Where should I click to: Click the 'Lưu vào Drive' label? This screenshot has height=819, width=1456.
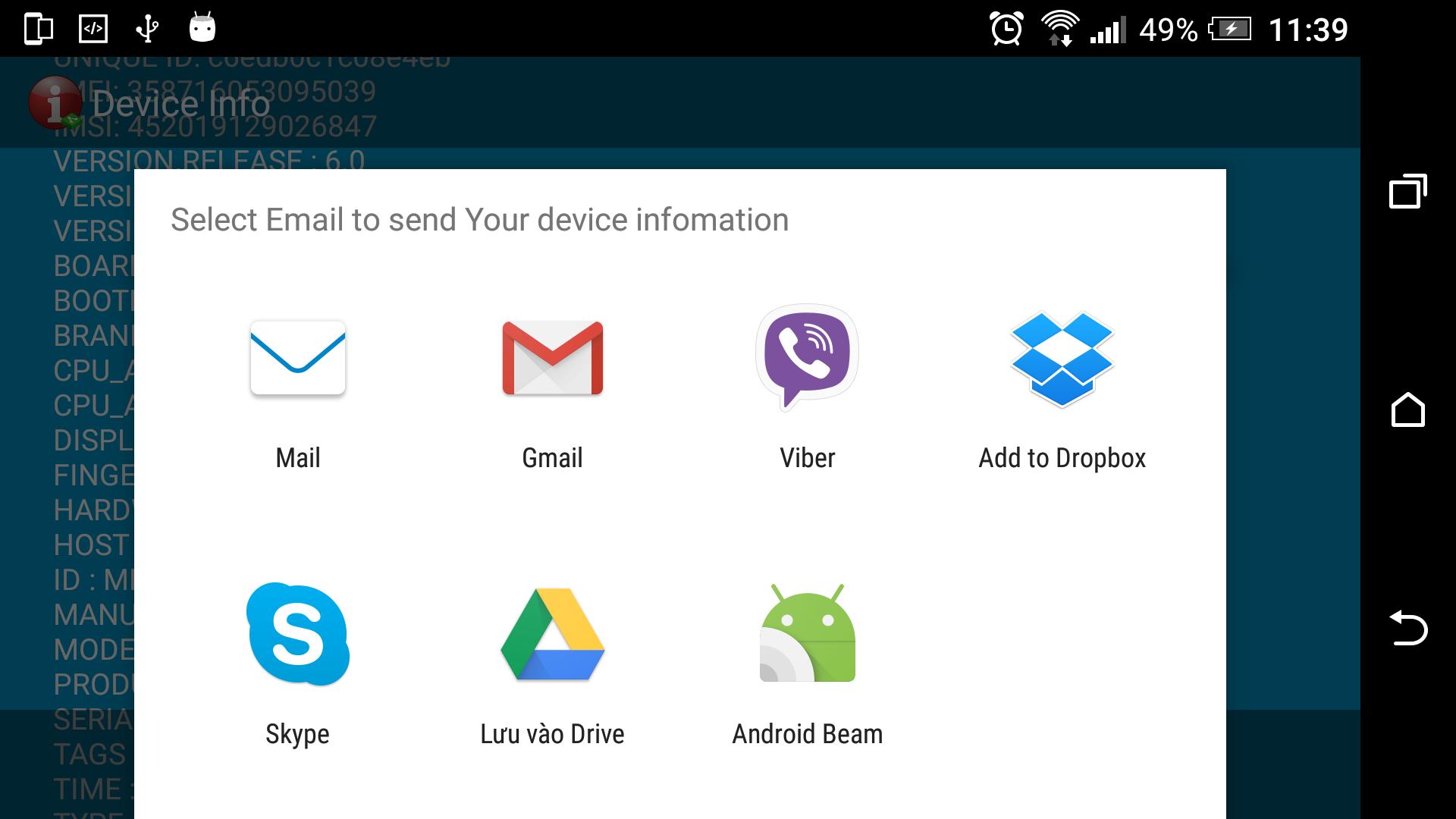tap(552, 734)
